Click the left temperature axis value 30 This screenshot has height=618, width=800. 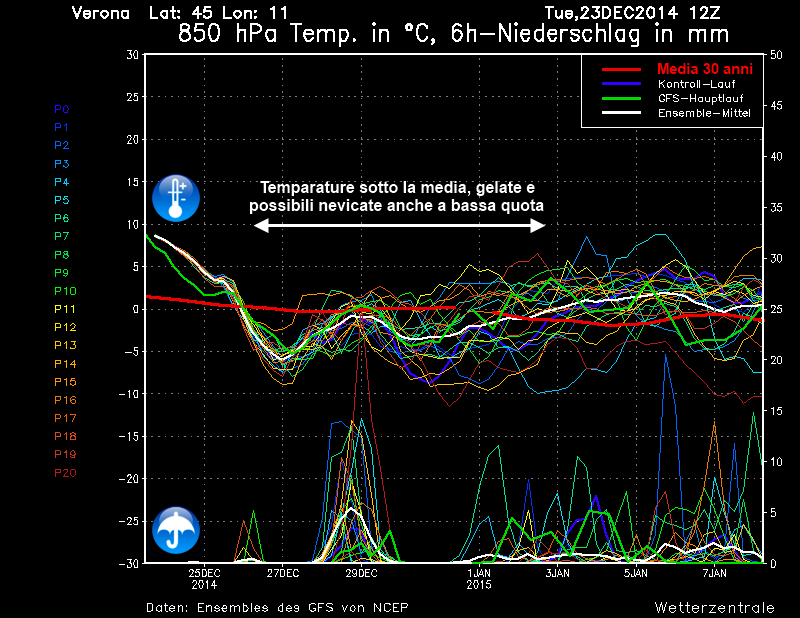[133, 55]
